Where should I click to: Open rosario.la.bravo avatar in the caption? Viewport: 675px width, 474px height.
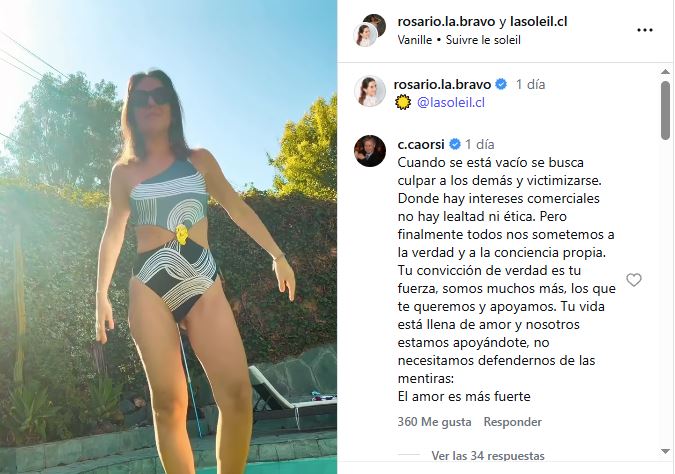pyautogui.click(x=369, y=91)
